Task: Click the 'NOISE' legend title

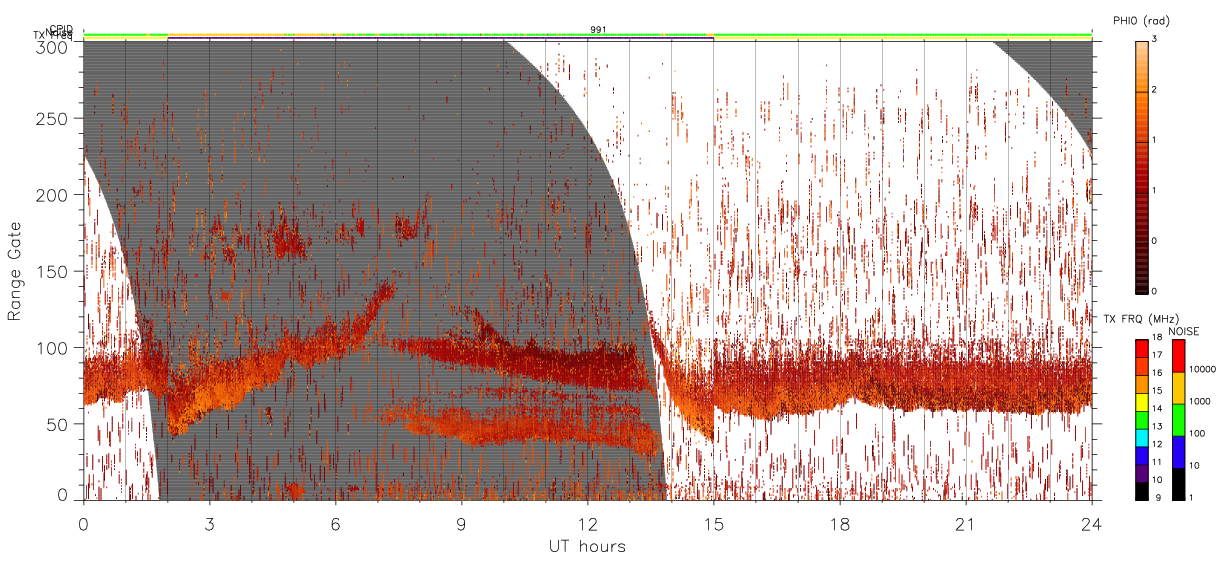Action: [1183, 330]
